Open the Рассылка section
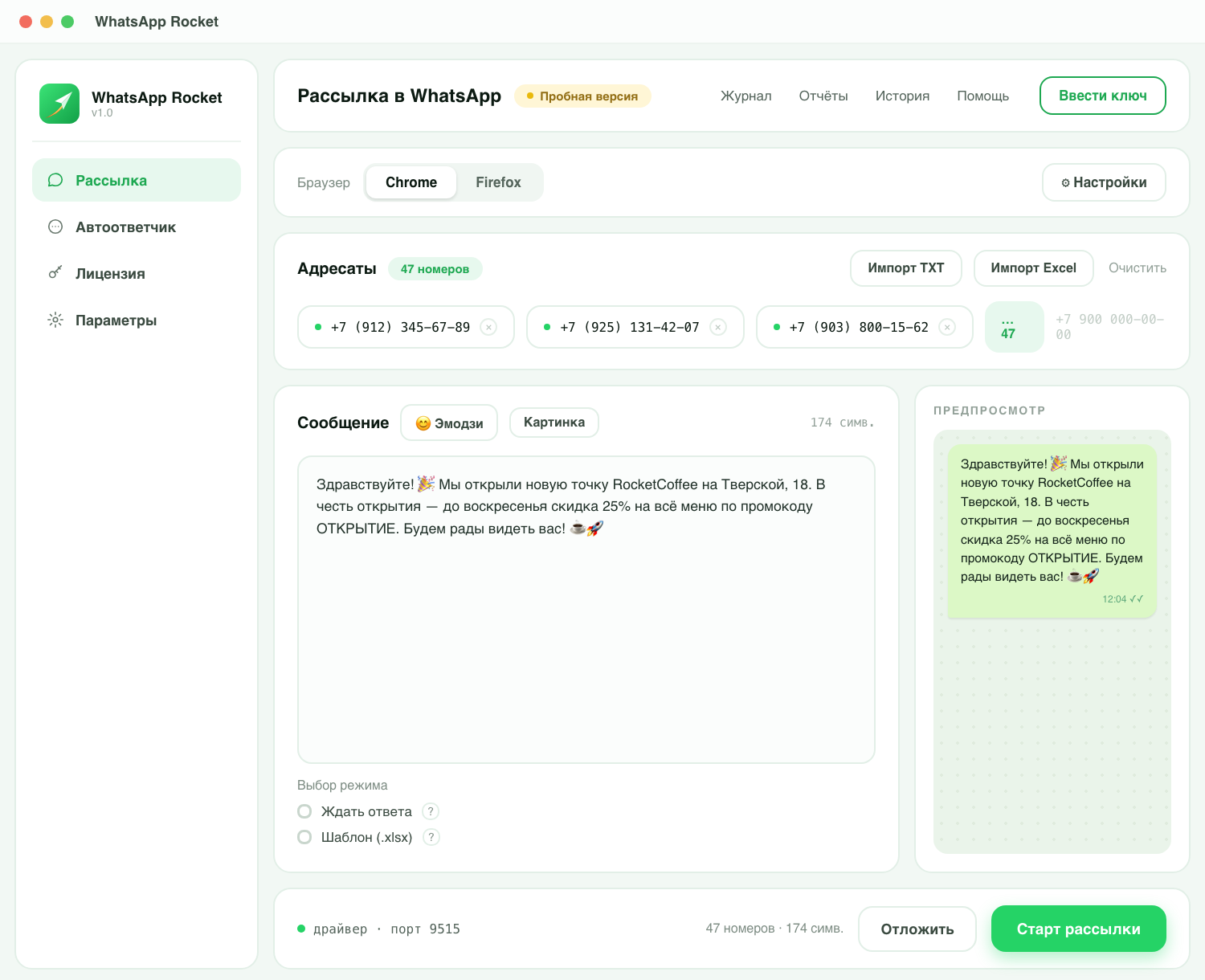 [137, 180]
